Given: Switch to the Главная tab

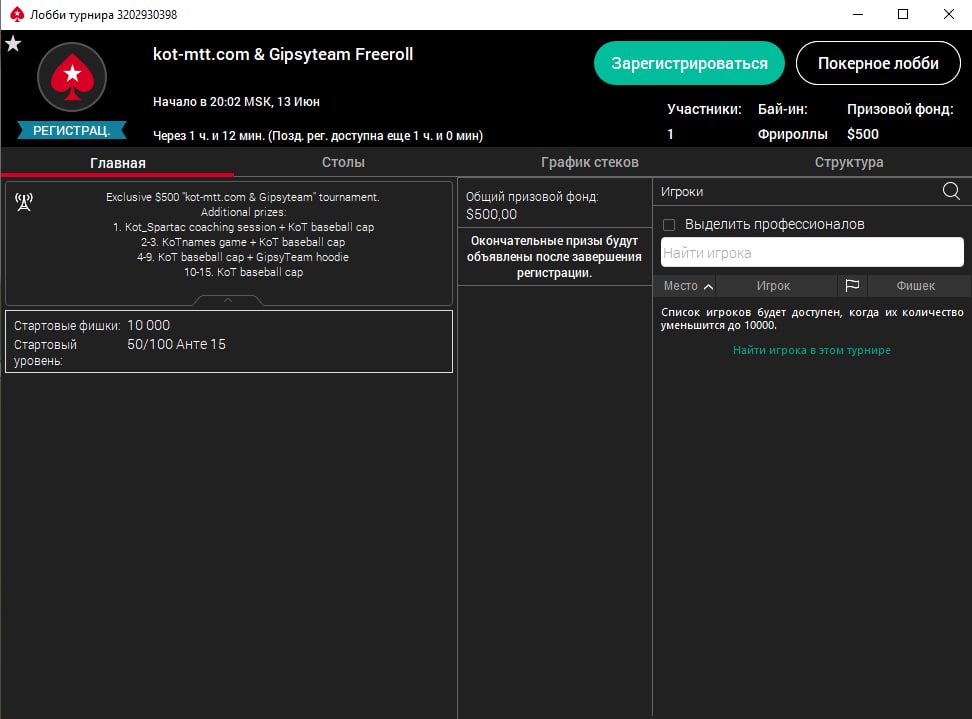Looking at the screenshot, I should point(118,163).
